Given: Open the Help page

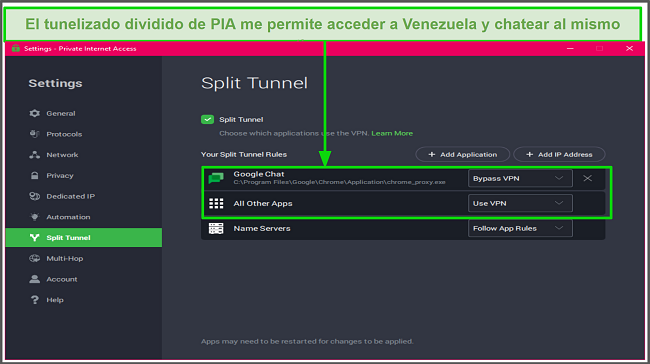Looking at the screenshot, I should click(84, 300).
